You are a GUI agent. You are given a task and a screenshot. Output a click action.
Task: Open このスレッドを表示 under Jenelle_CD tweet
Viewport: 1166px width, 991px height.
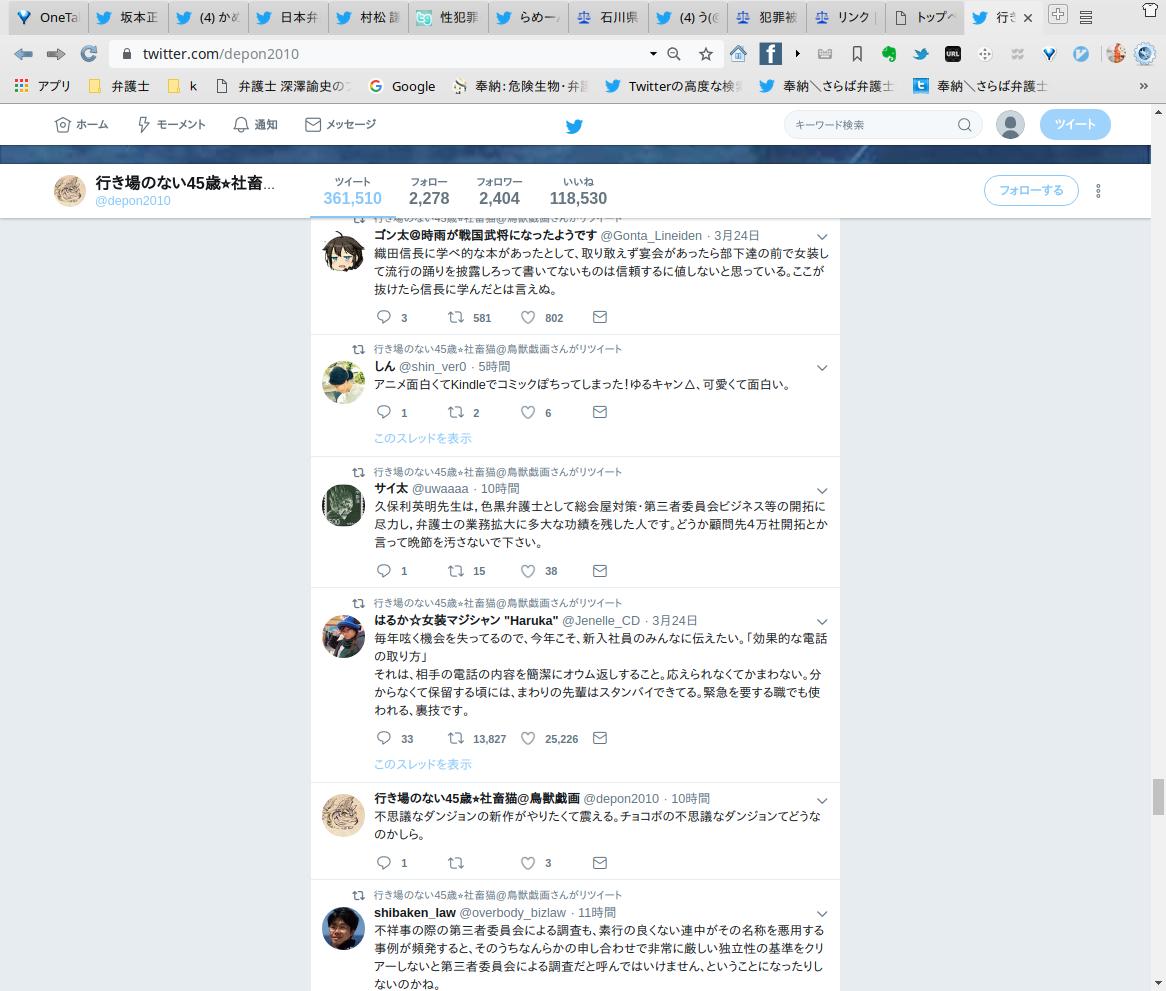[422, 764]
